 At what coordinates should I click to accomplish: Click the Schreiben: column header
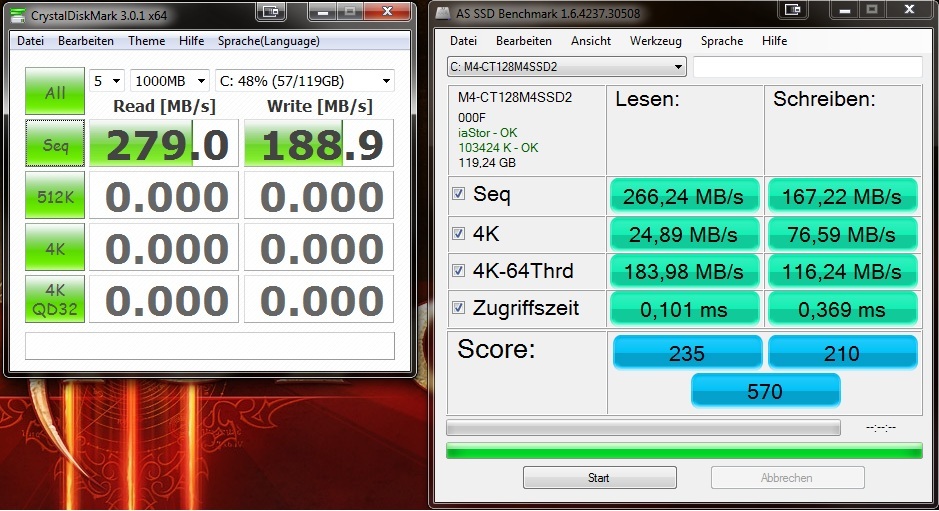824,99
